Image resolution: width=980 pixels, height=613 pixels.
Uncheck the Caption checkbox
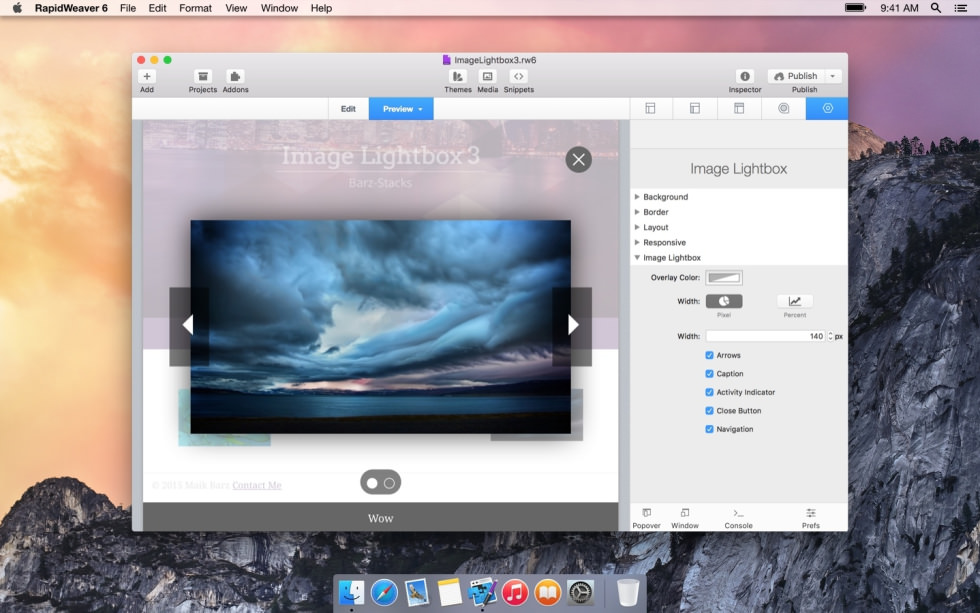(x=709, y=374)
